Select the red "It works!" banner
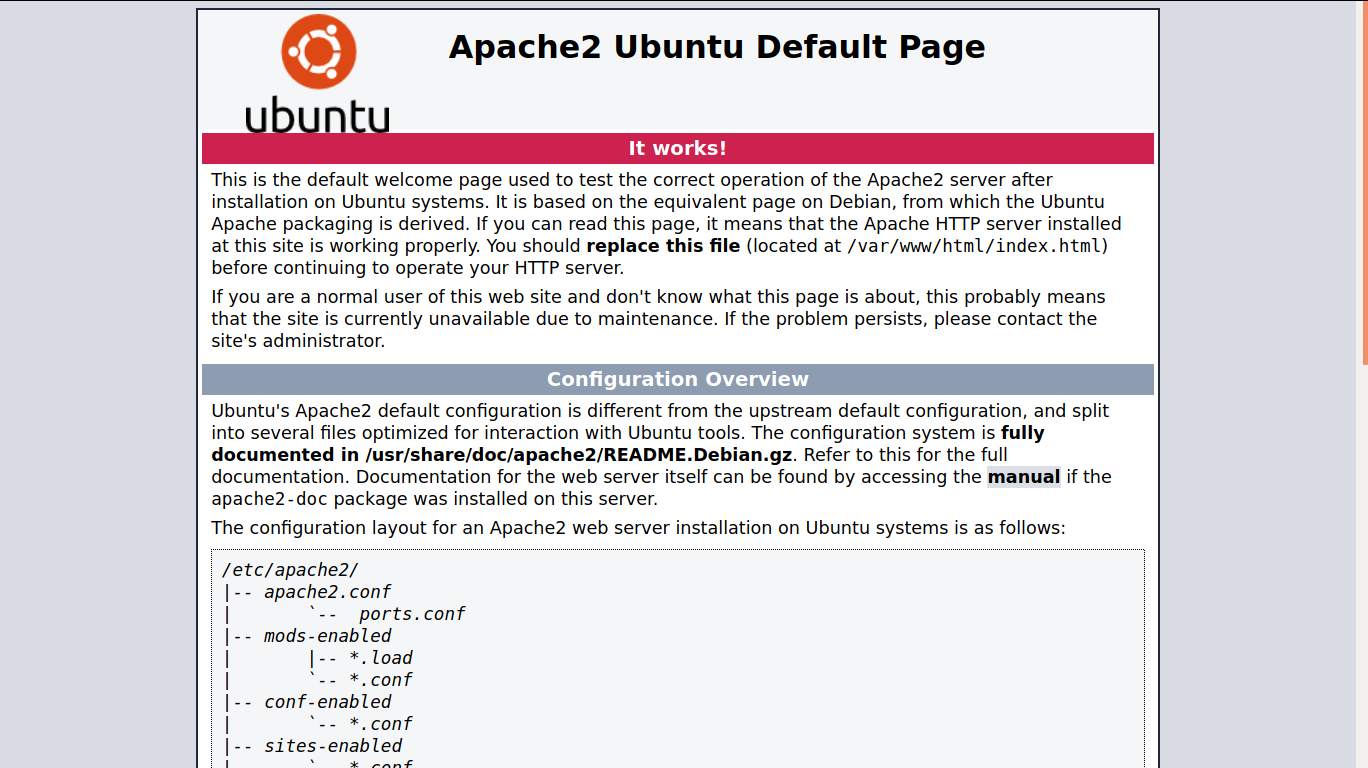Screen dimensions: 1368x768 click(x=678, y=148)
